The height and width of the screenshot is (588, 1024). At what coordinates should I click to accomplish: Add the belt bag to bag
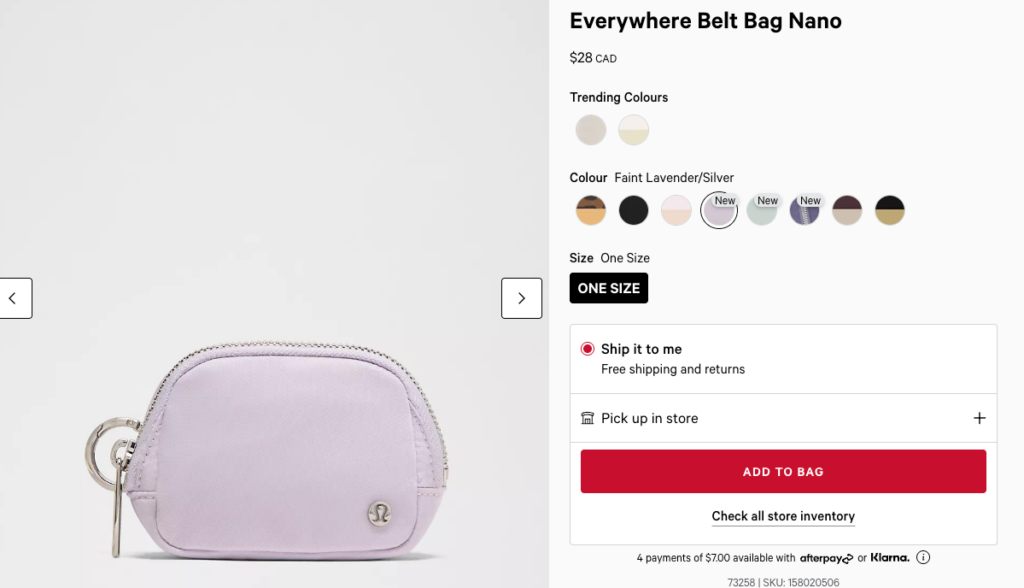point(783,471)
